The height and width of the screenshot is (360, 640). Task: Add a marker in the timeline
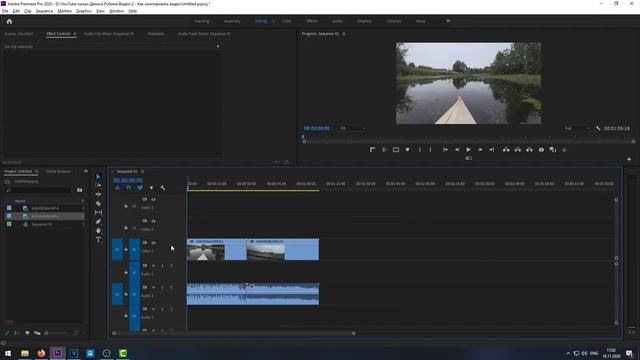[151, 188]
